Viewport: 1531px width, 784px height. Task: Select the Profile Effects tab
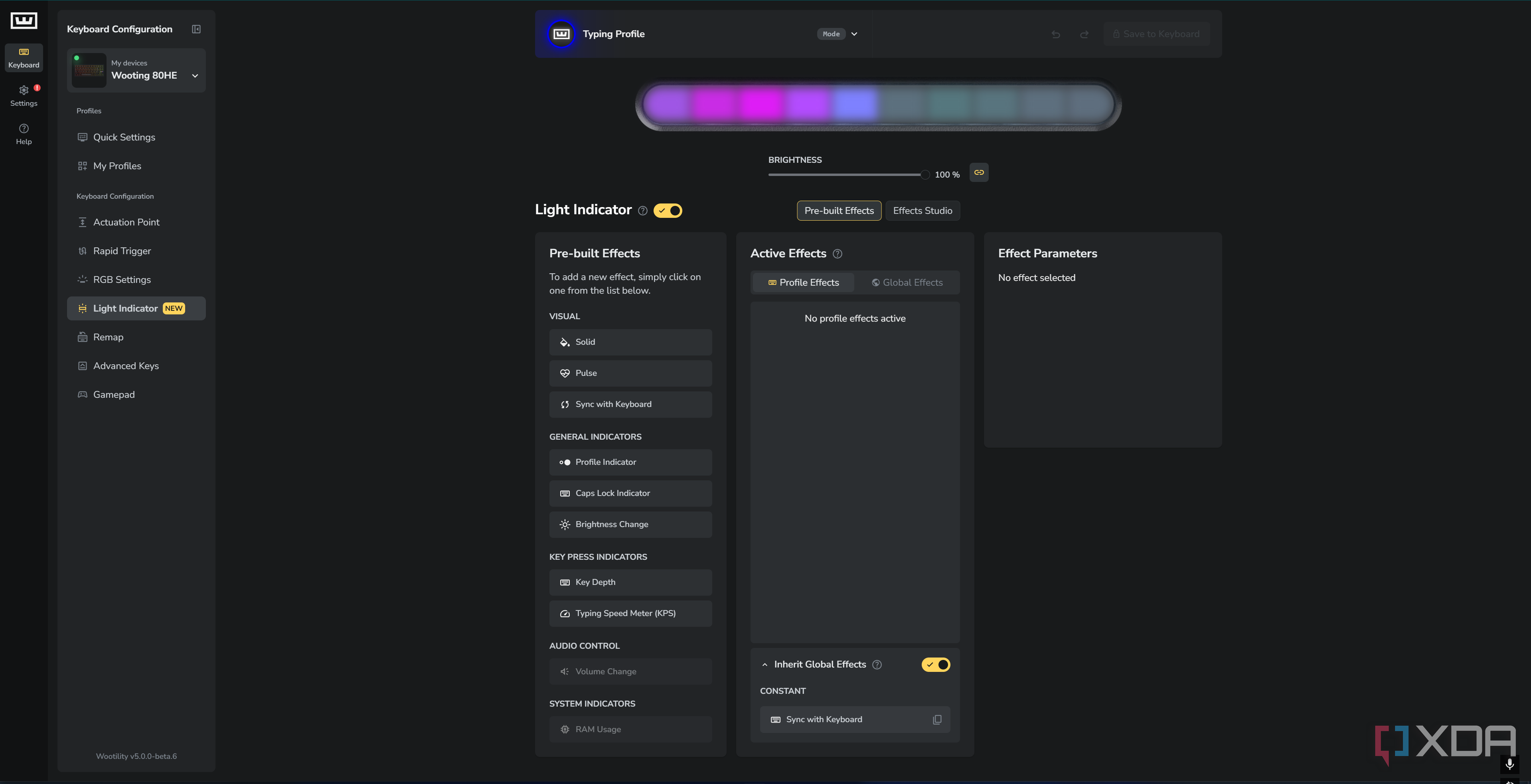pyautogui.click(x=804, y=282)
